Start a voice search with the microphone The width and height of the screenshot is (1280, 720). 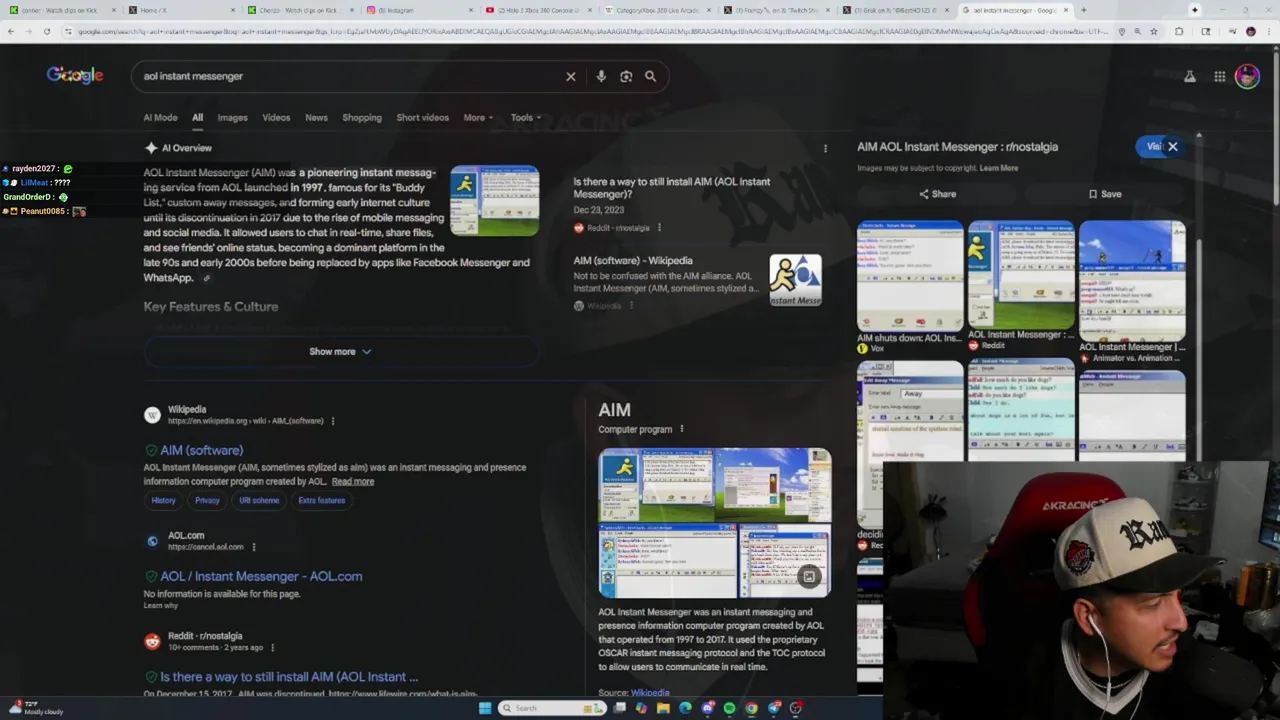click(601, 76)
